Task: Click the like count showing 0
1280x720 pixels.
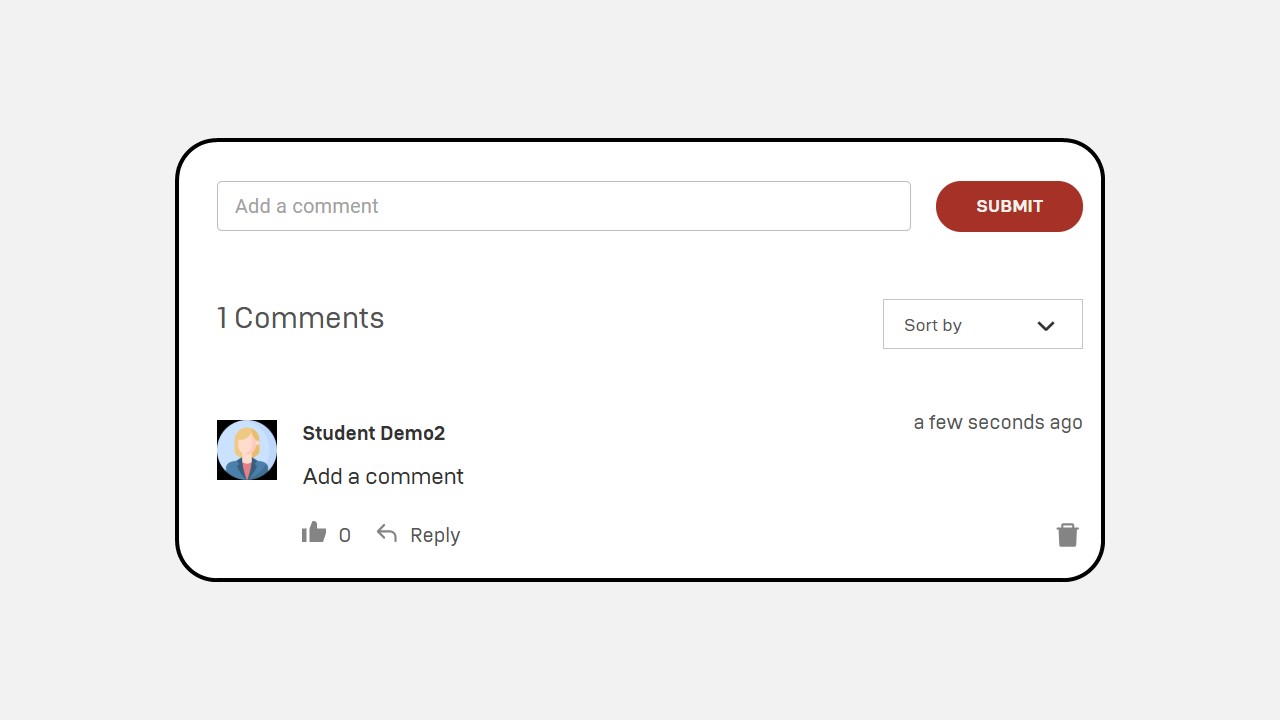Action: [x=345, y=535]
